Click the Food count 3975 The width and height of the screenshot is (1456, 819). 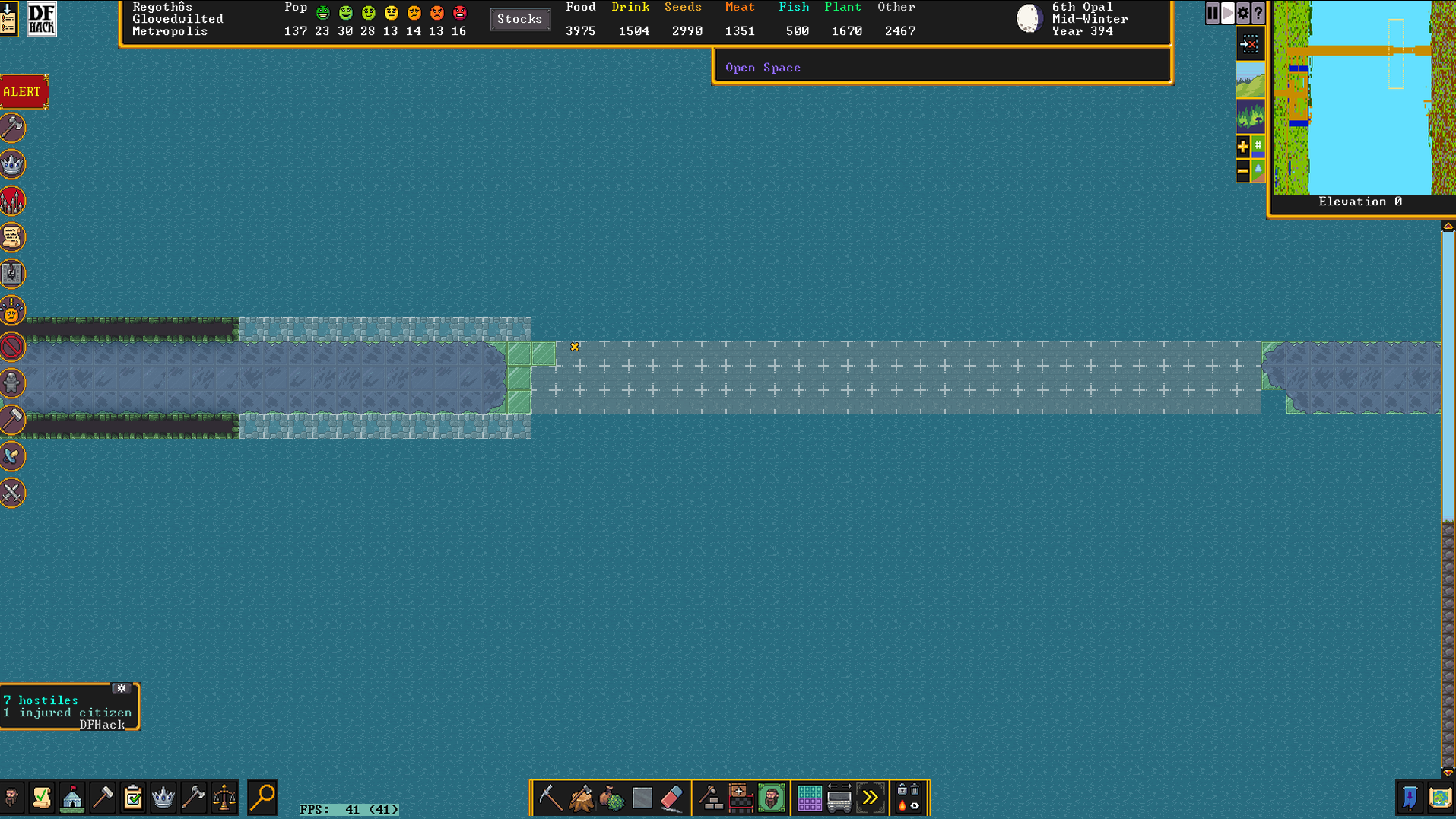580,31
